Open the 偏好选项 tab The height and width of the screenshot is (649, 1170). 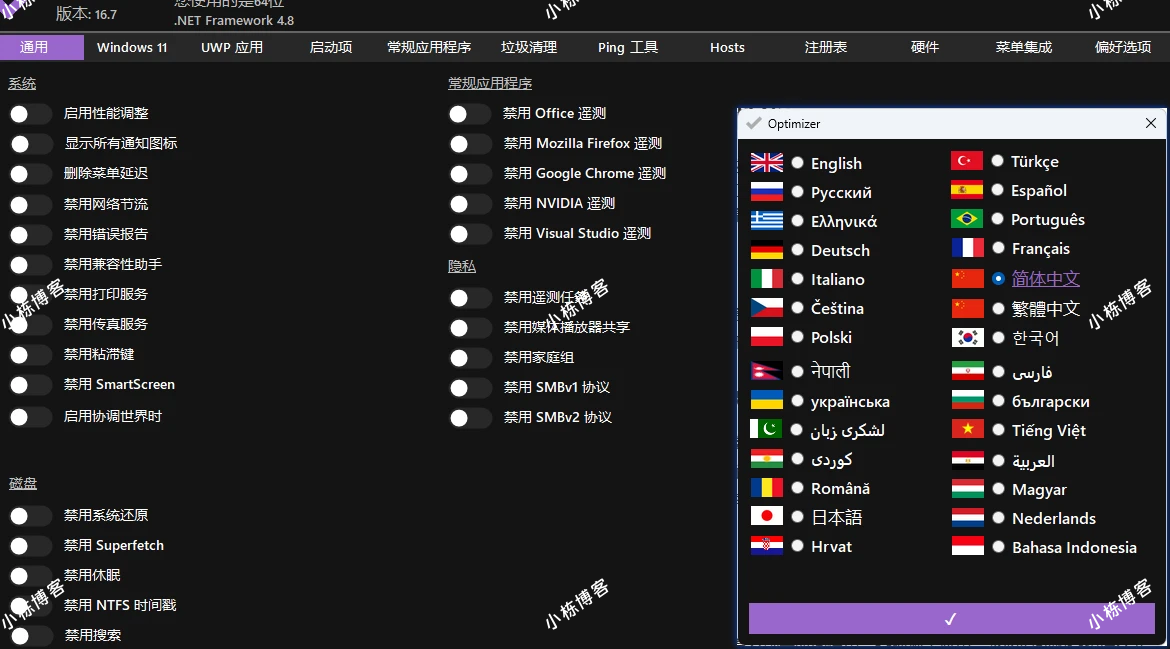(x=1122, y=47)
